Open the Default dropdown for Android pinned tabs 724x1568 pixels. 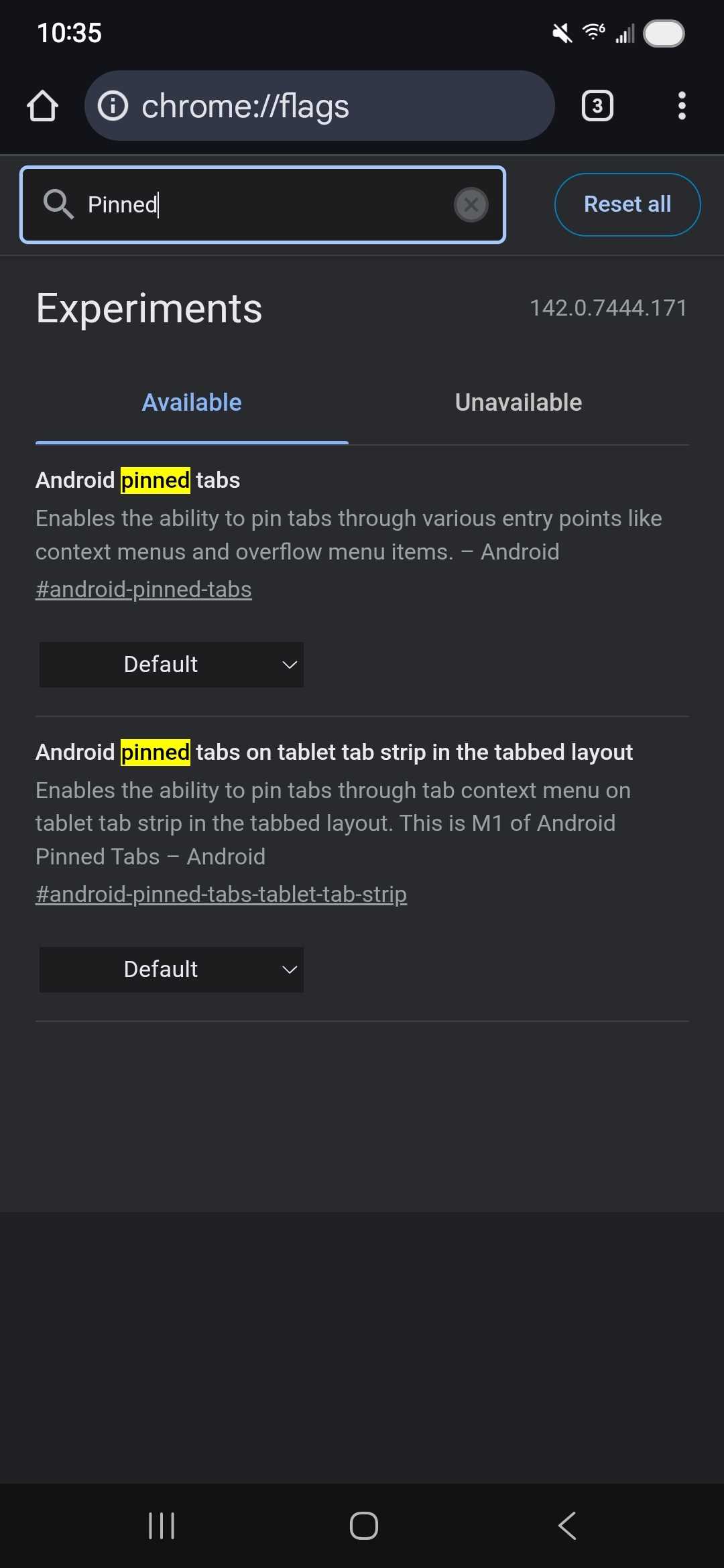click(x=171, y=664)
